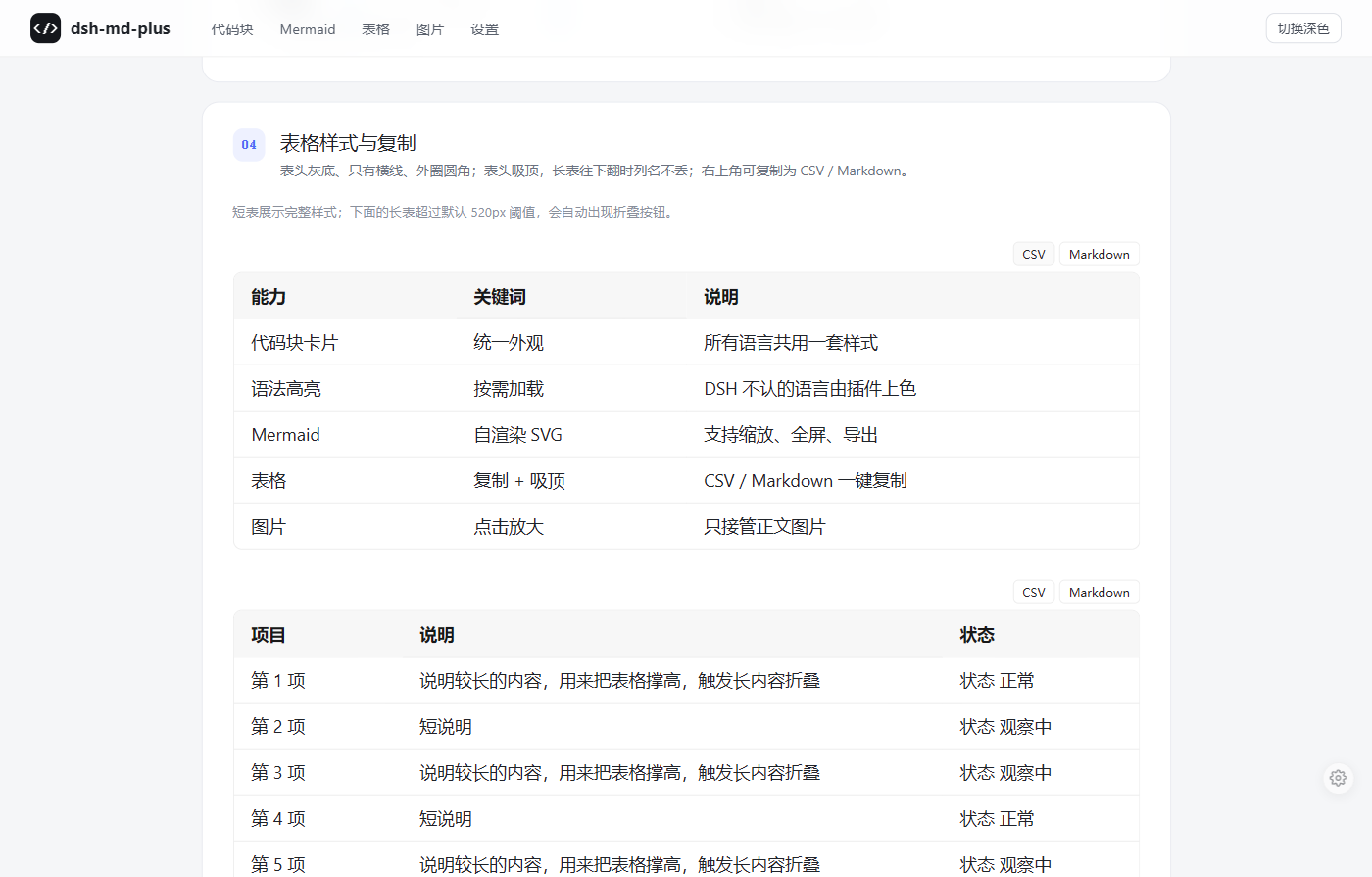The width and height of the screenshot is (1372, 877).
Task: Click the CSV / Markdown 一键复制 cell
Action: coord(912,480)
